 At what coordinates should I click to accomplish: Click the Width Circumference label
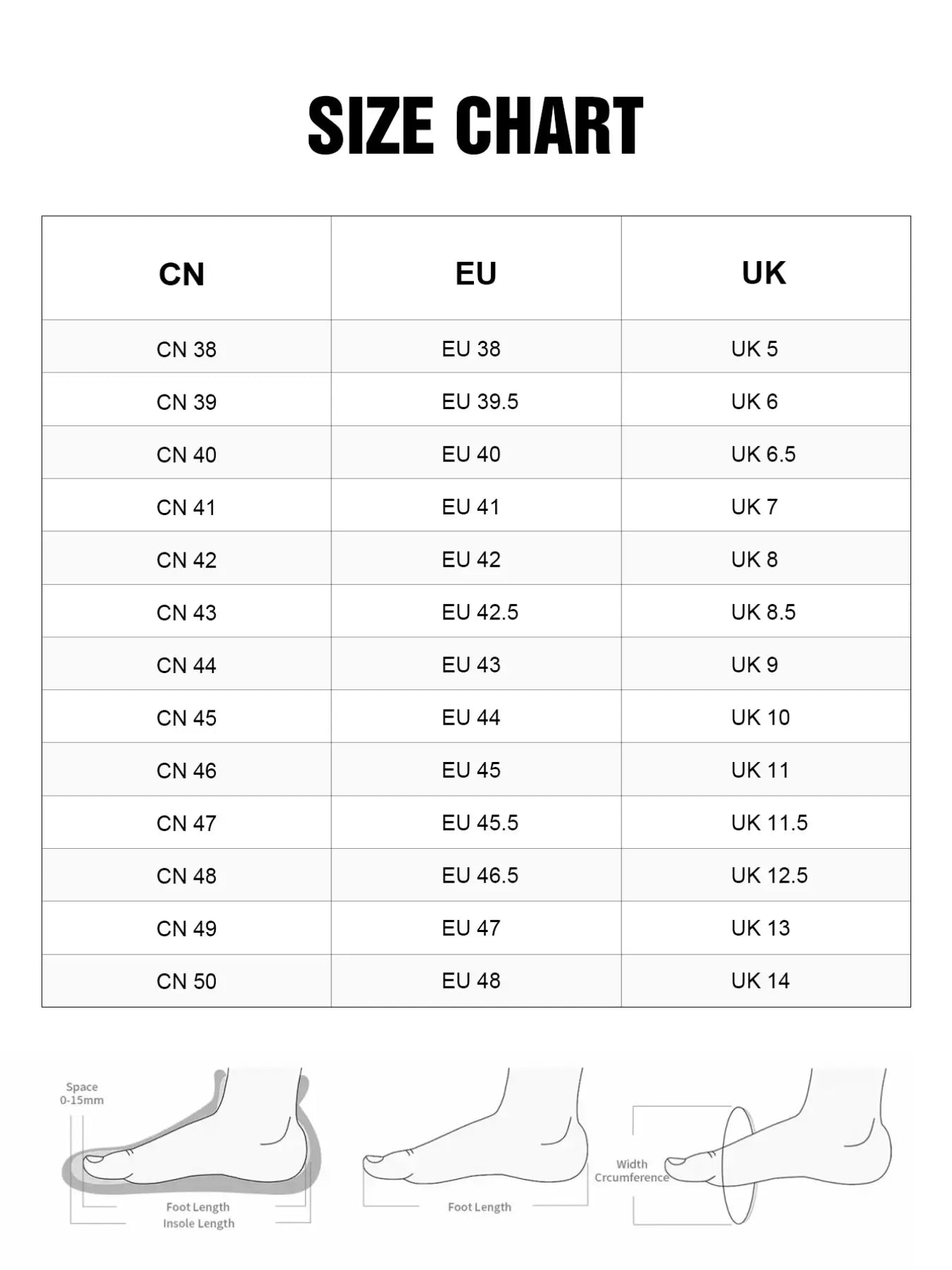click(x=631, y=1171)
